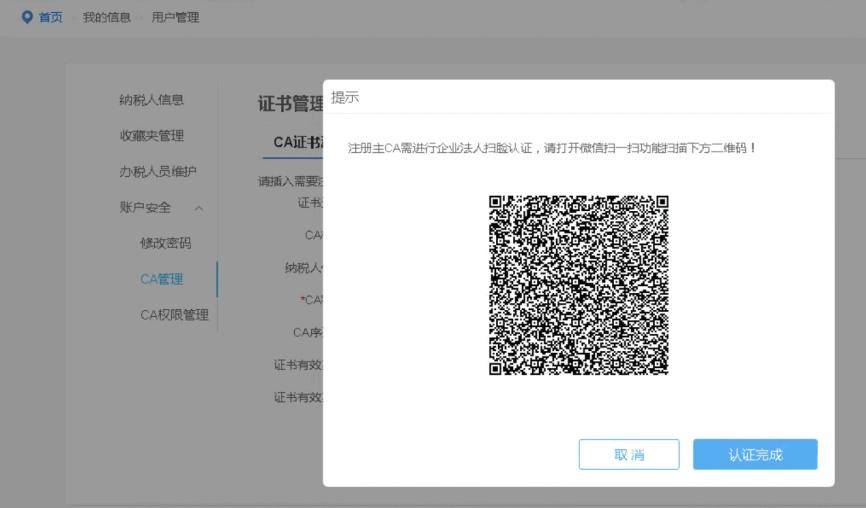Image resolution: width=866 pixels, height=508 pixels.
Task: Click the 取消 button in dialog
Action: tap(629, 454)
